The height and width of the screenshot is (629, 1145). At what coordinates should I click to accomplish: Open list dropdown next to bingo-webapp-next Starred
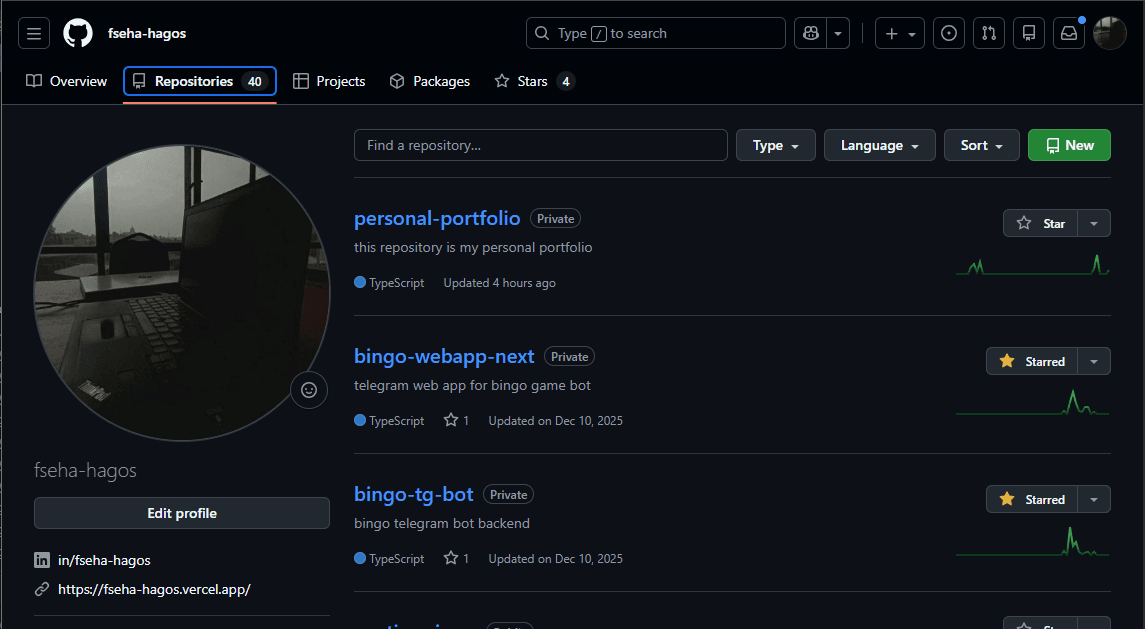click(1094, 362)
